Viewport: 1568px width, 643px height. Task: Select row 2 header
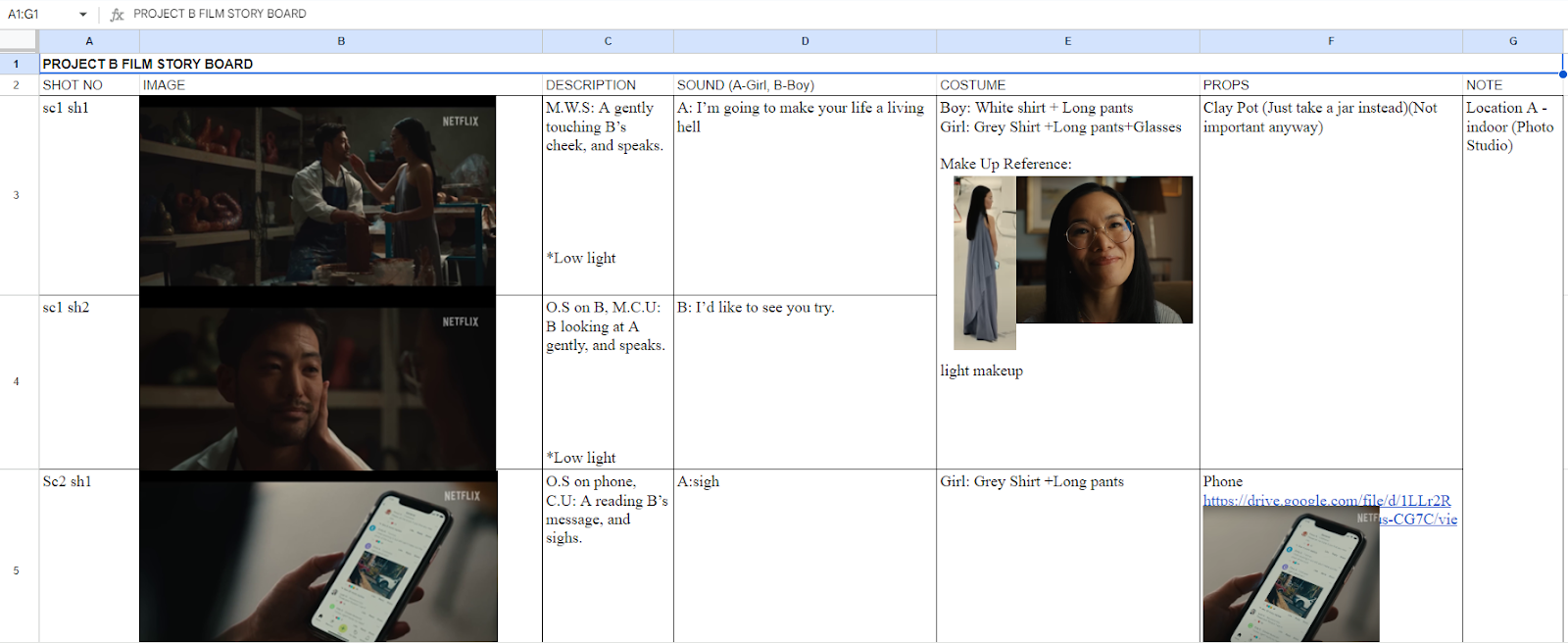pos(19,85)
